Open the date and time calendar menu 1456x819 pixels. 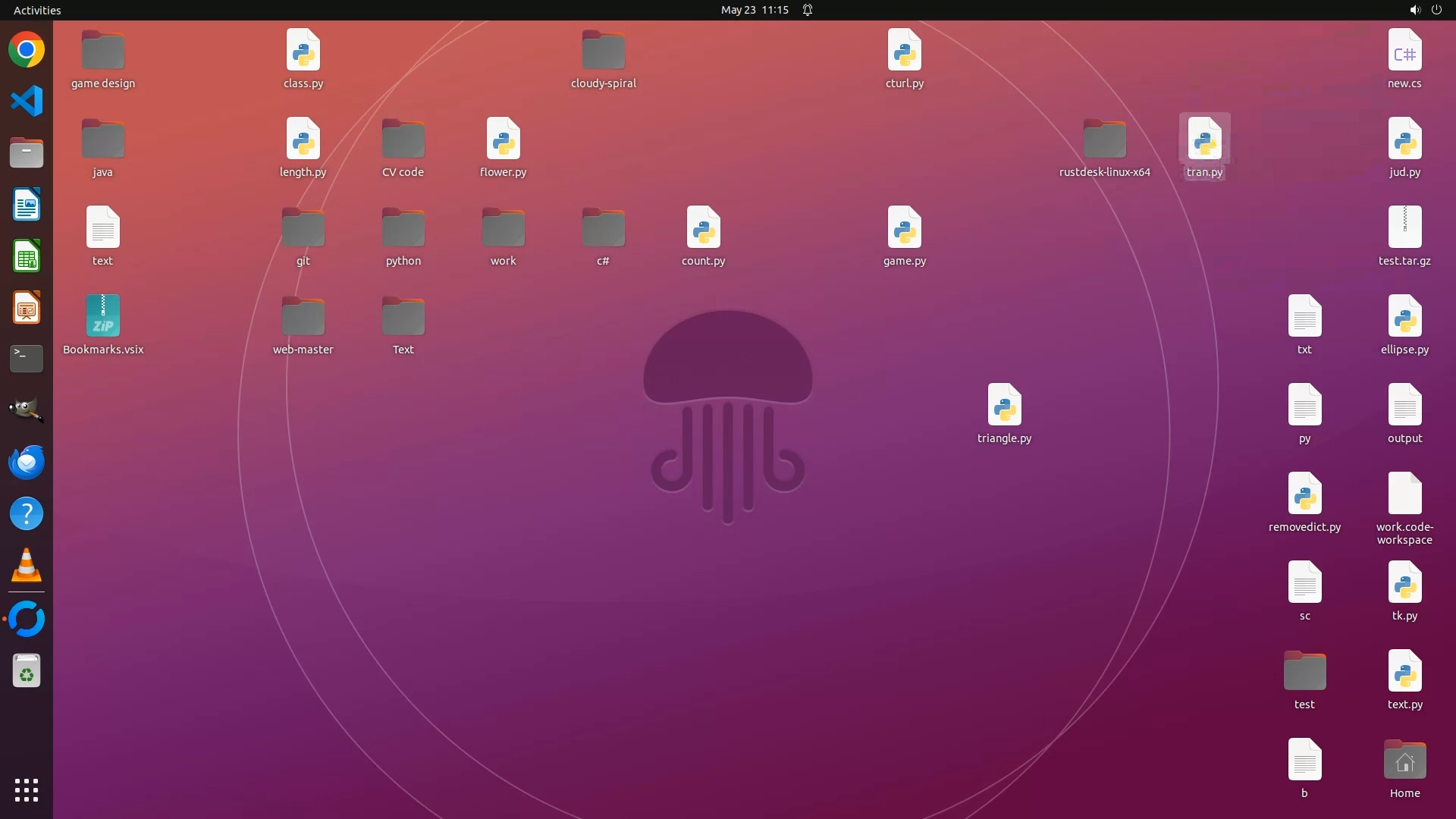point(755,10)
